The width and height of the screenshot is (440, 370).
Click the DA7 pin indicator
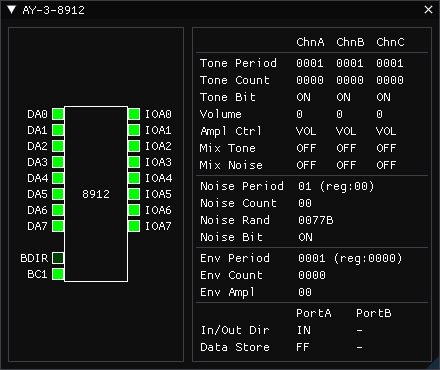coord(58,226)
